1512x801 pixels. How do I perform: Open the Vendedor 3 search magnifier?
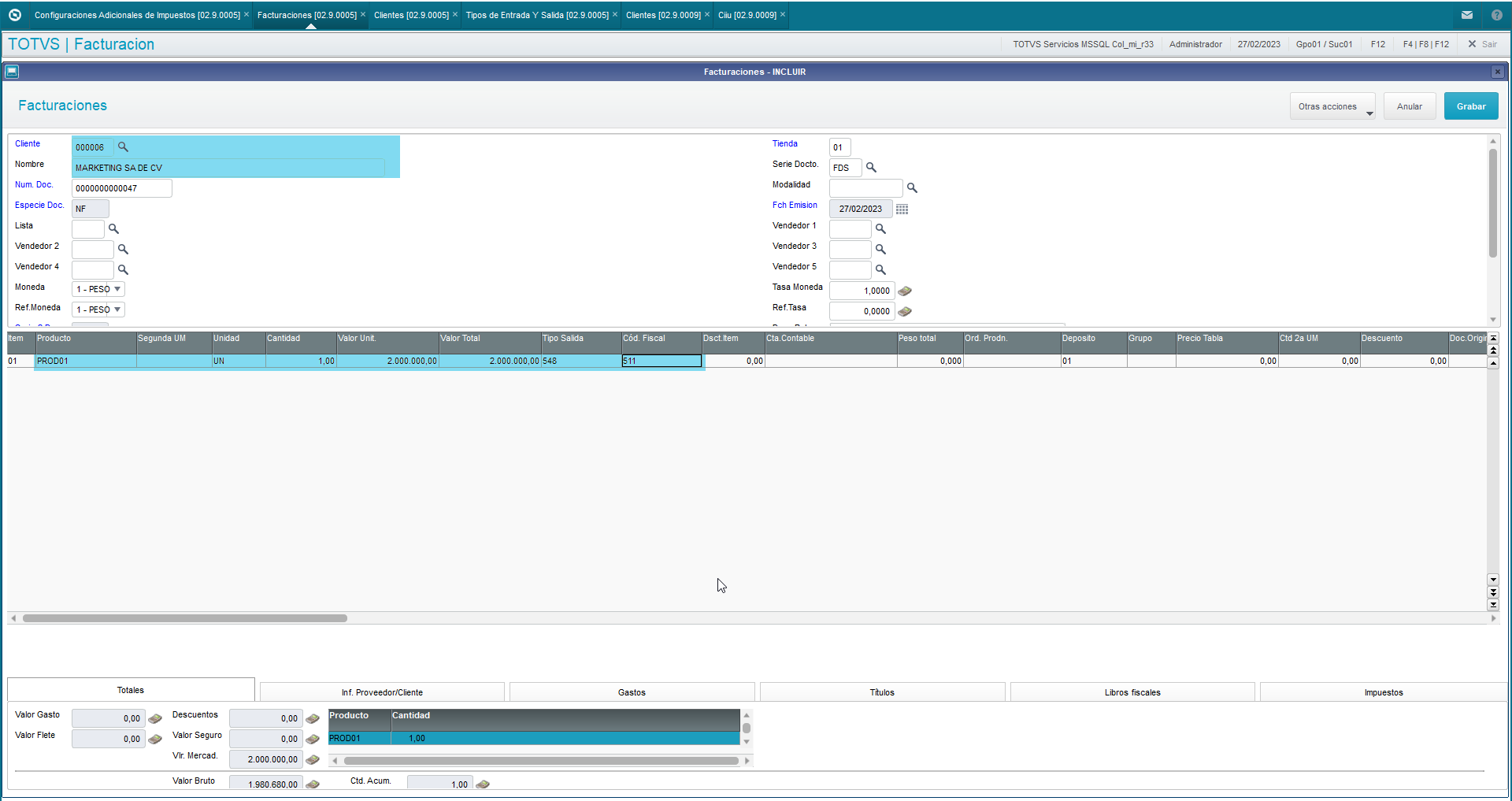tap(880, 250)
